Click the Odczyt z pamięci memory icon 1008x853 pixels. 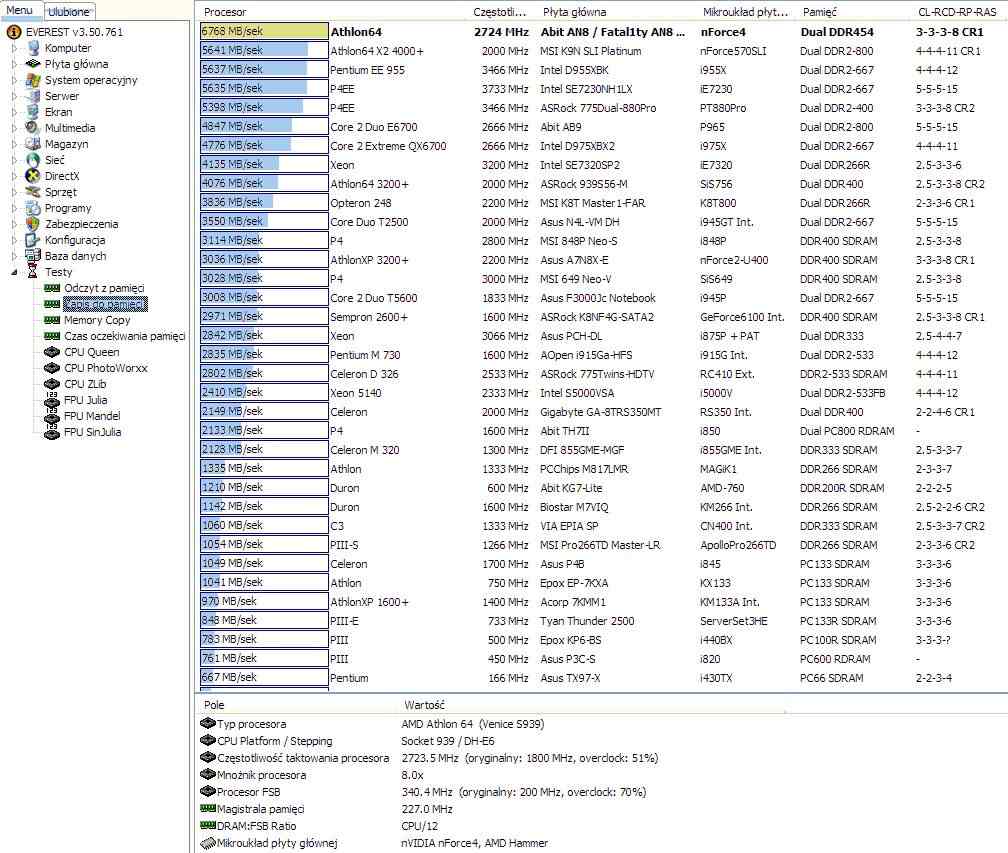(x=52, y=288)
